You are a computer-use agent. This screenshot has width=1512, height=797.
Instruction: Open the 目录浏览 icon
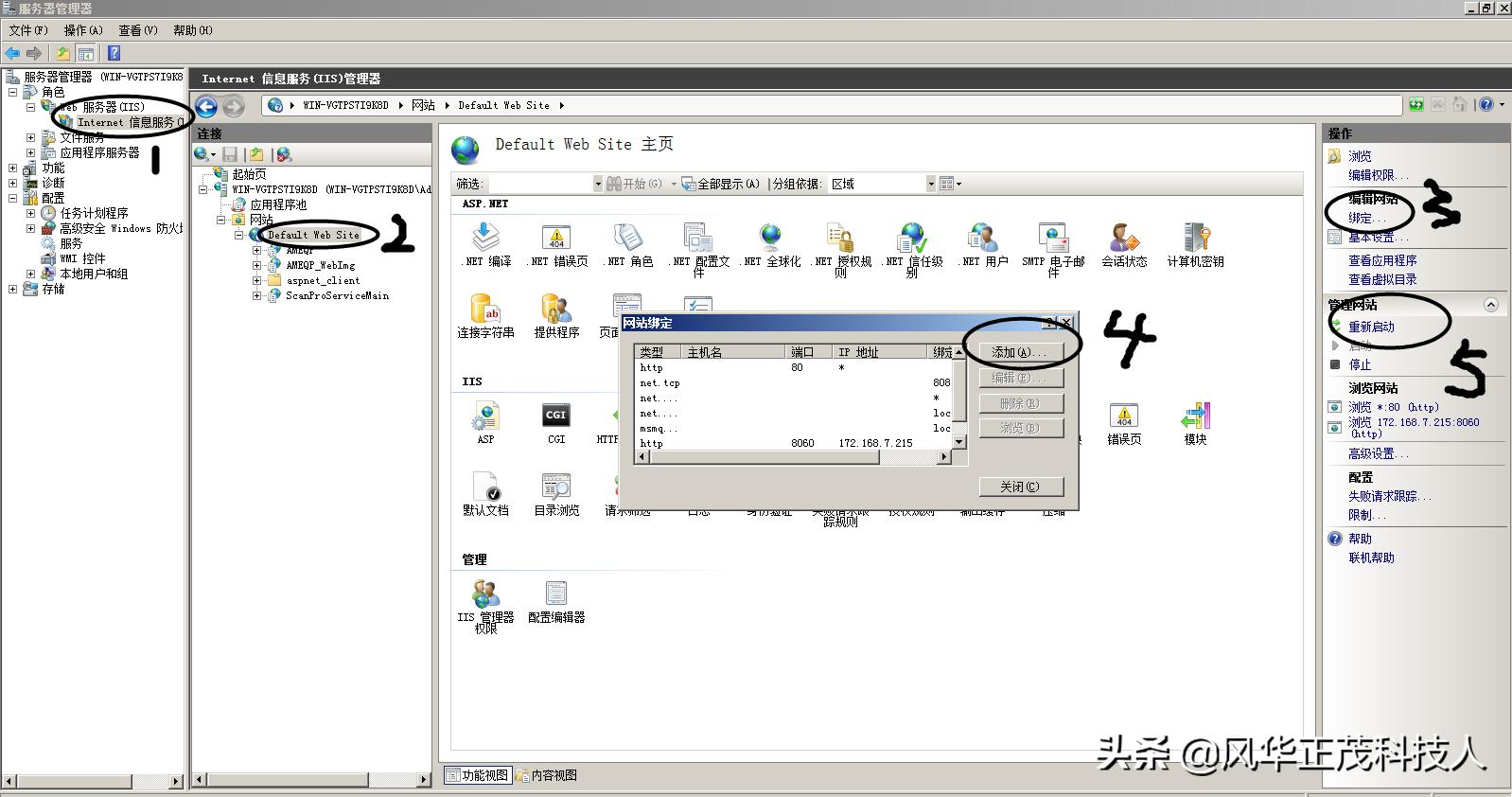click(x=556, y=487)
